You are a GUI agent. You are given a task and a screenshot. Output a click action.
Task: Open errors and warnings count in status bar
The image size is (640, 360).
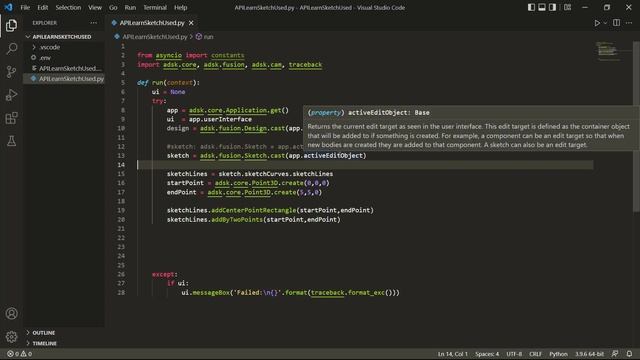pyautogui.click(x=19, y=354)
